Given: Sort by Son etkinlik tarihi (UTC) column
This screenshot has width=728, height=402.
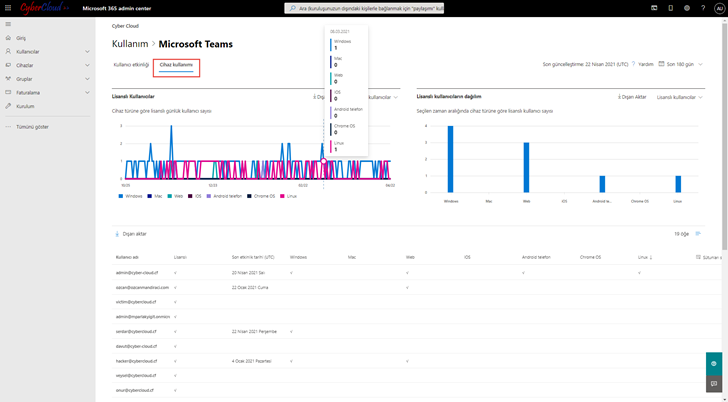Looking at the screenshot, I should tap(253, 257).
